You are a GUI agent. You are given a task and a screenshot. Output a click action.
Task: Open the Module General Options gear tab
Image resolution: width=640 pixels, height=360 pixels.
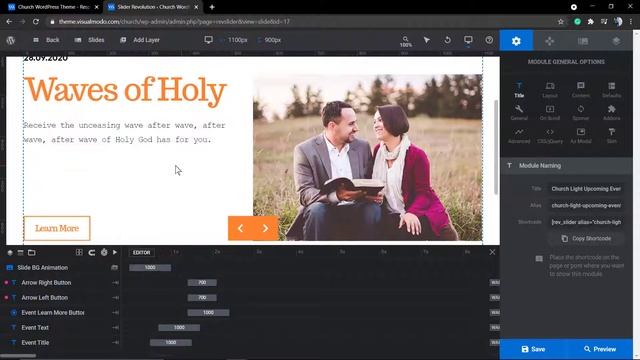(x=516, y=40)
